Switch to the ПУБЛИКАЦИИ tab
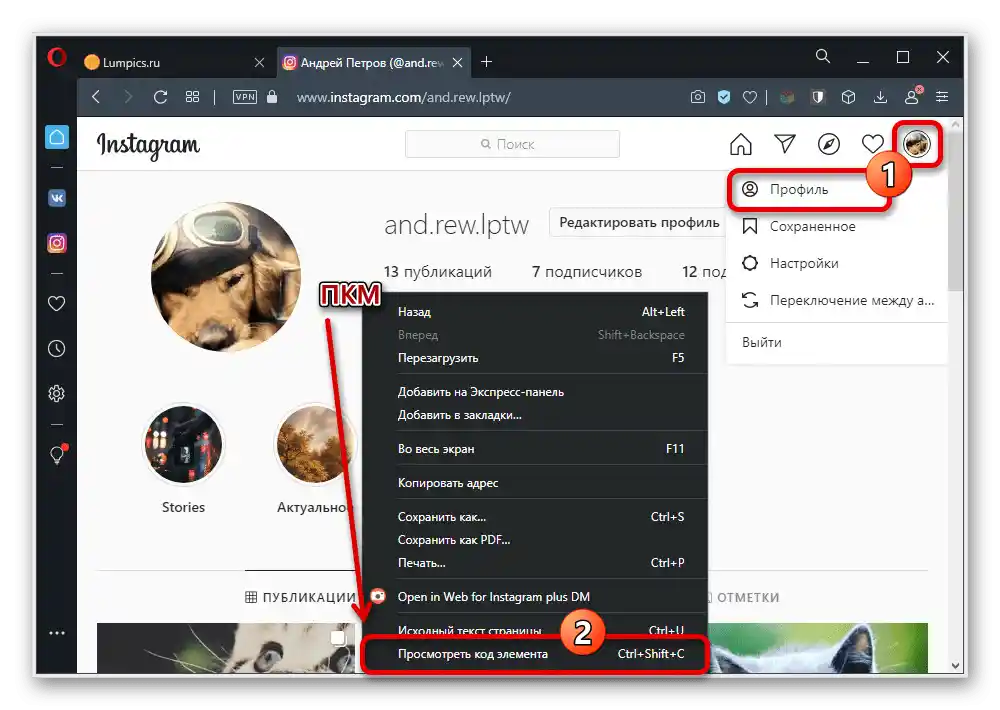1000x710 pixels. tap(300, 598)
